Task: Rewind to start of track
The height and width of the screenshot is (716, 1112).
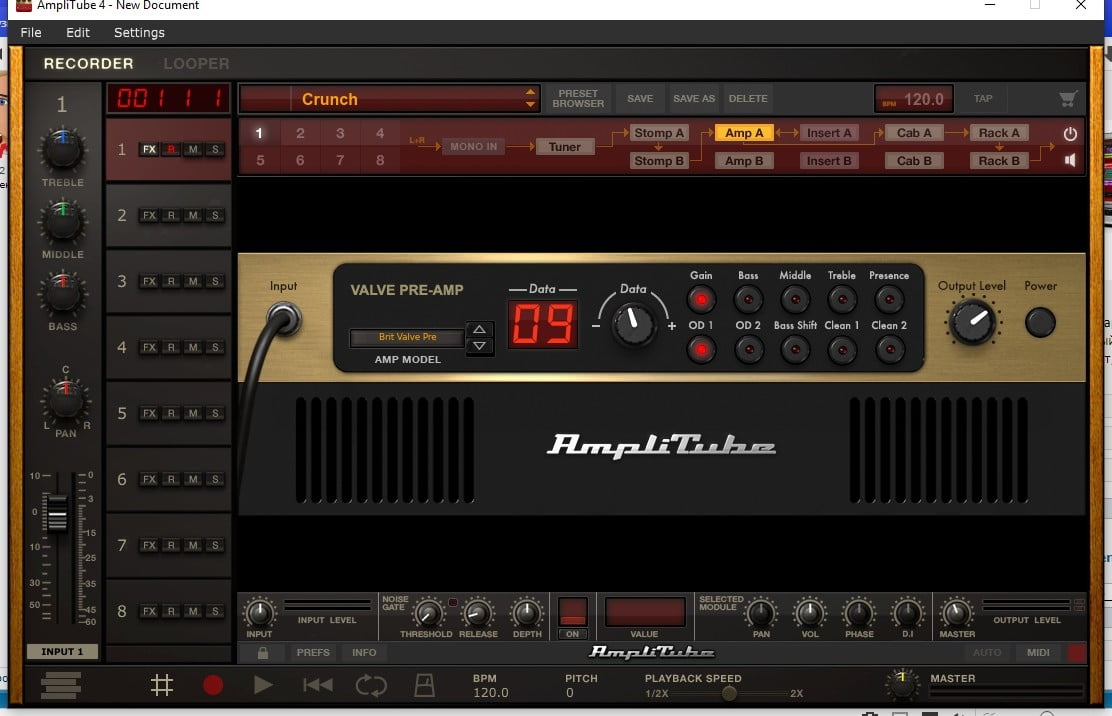Action: coord(318,685)
